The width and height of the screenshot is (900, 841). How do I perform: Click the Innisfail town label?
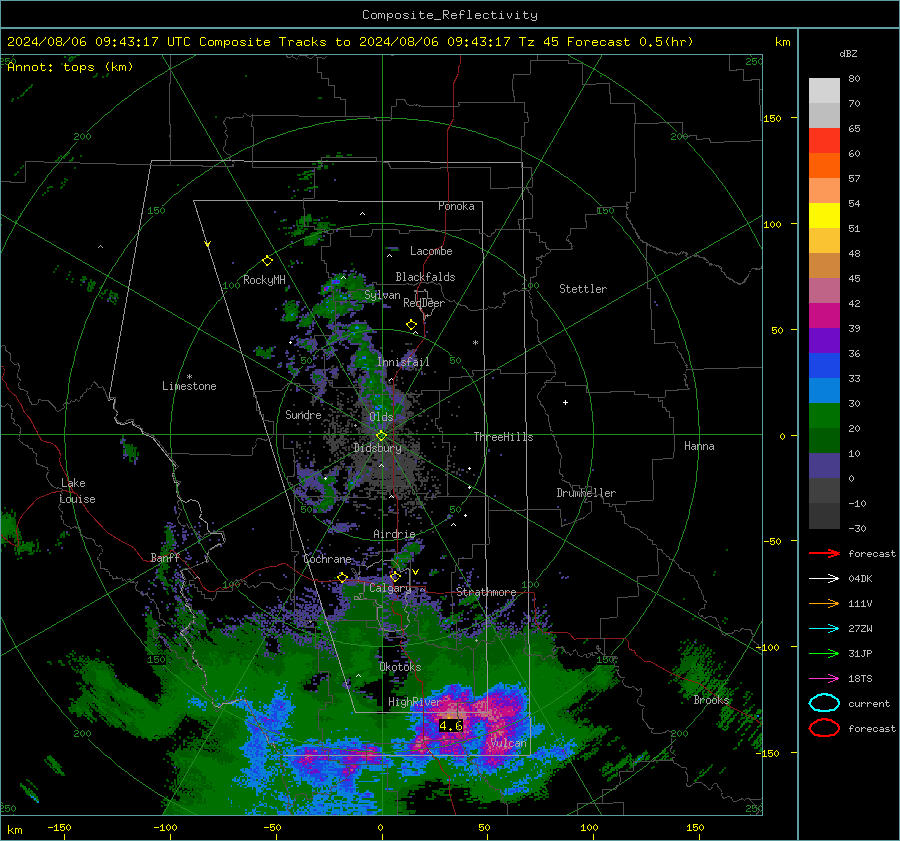coord(403,362)
